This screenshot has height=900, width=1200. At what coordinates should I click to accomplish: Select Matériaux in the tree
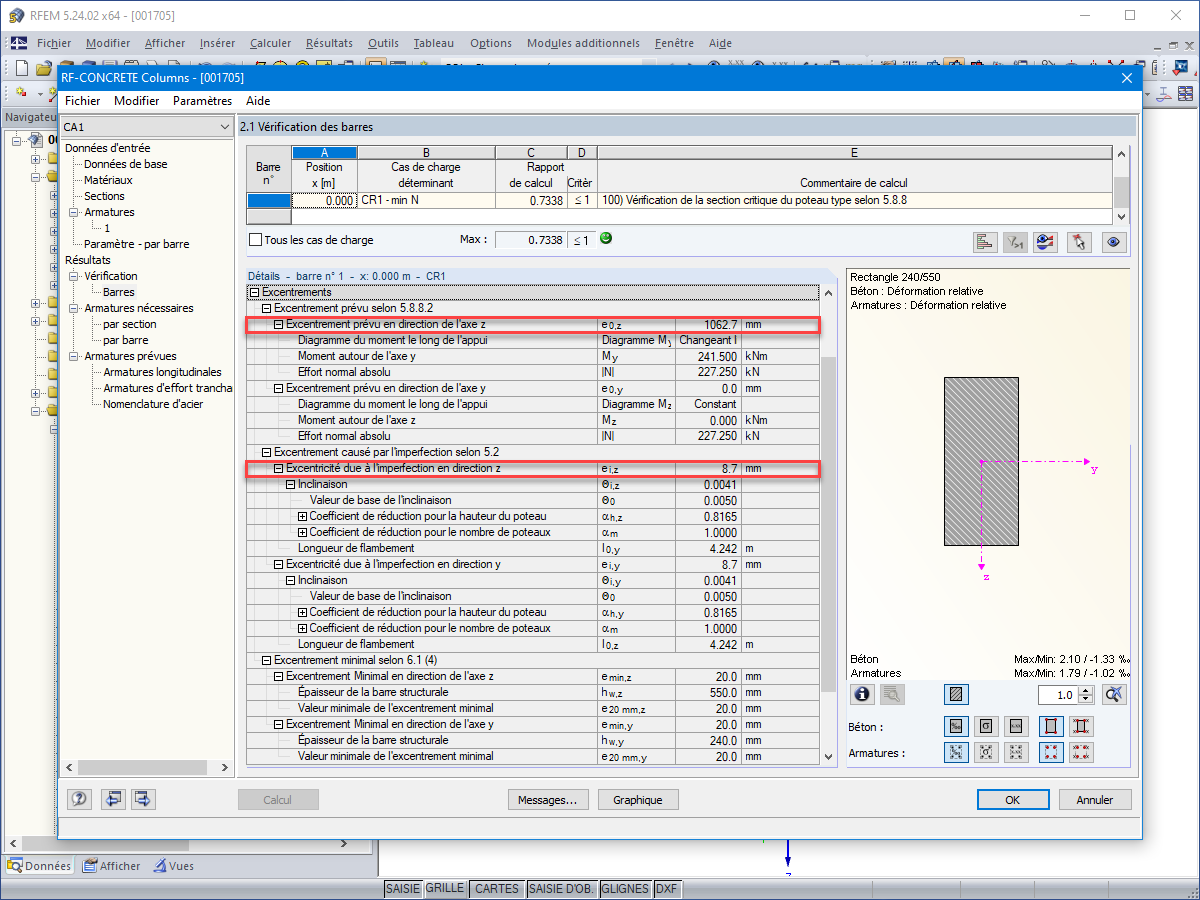[x=108, y=180]
